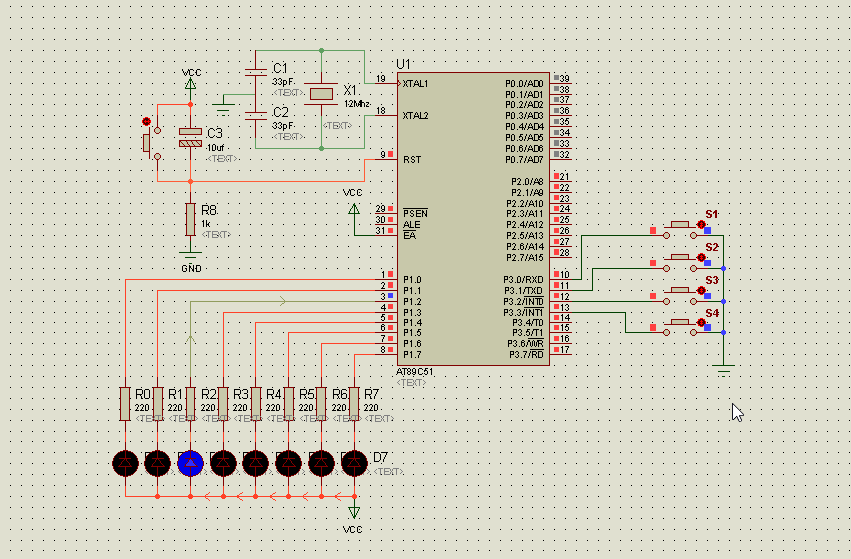Select capacitor C1 symbol
This screenshot has height=559, width=851.
pos(256,72)
